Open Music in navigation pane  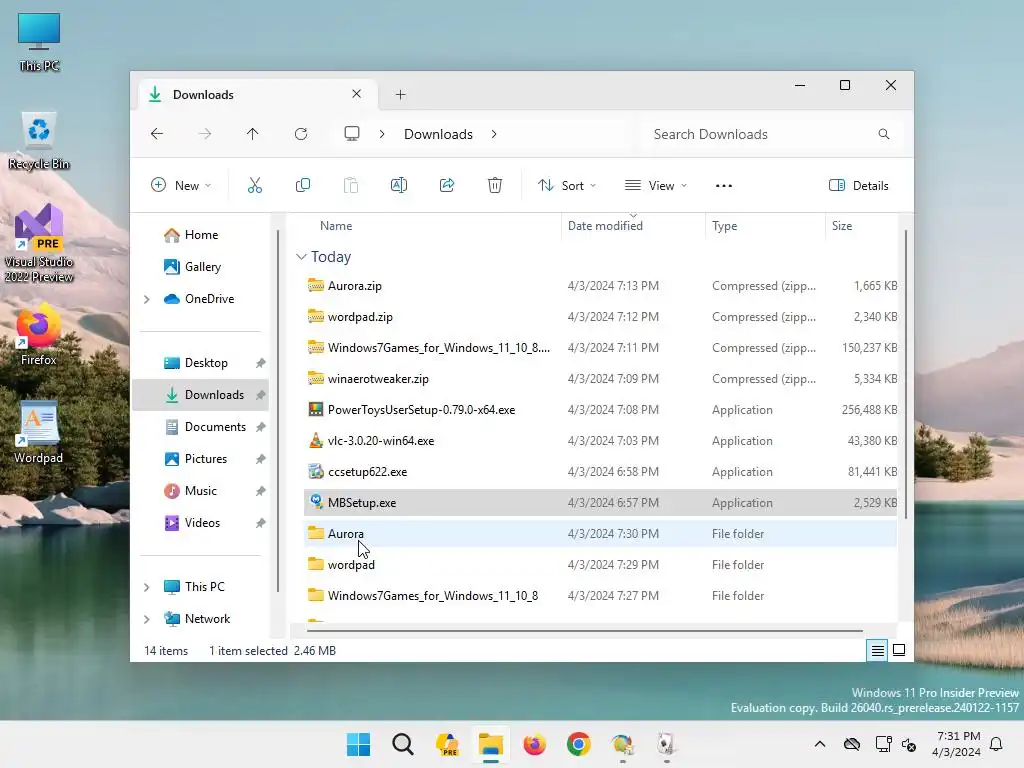point(200,491)
